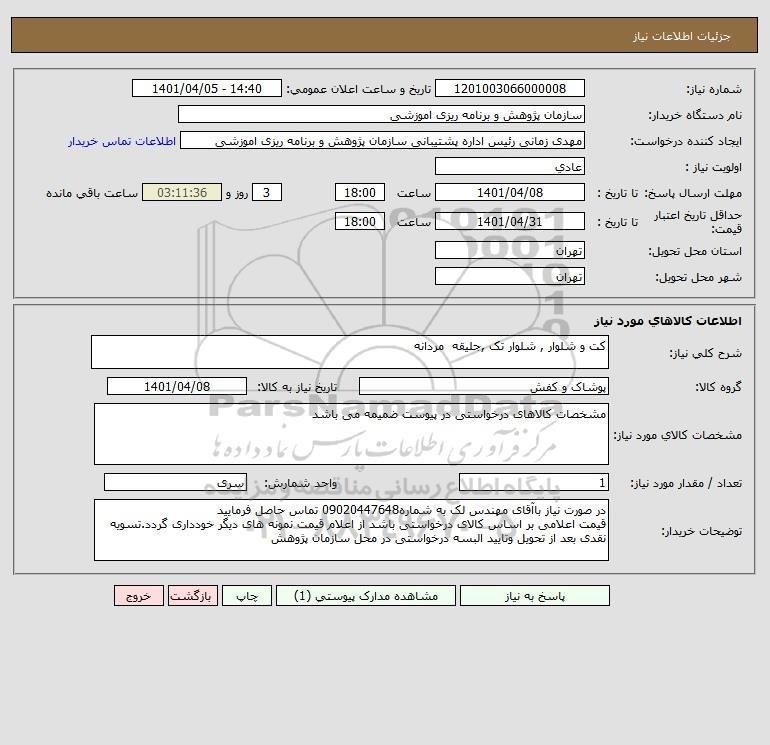Click the اطلاعات کالاهای مورد نیاز section heading
The height and width of the screenshot is (745, 770).
(x=668, y=321)
